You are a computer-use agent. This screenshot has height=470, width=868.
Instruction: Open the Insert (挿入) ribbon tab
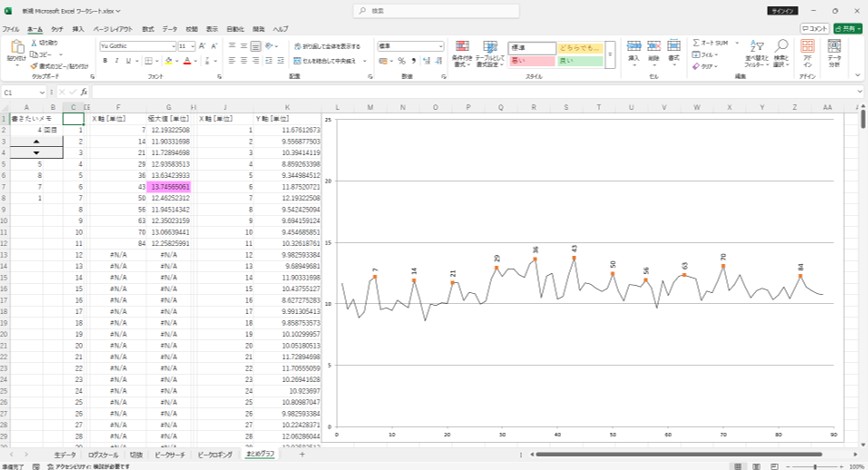(78, 29)
